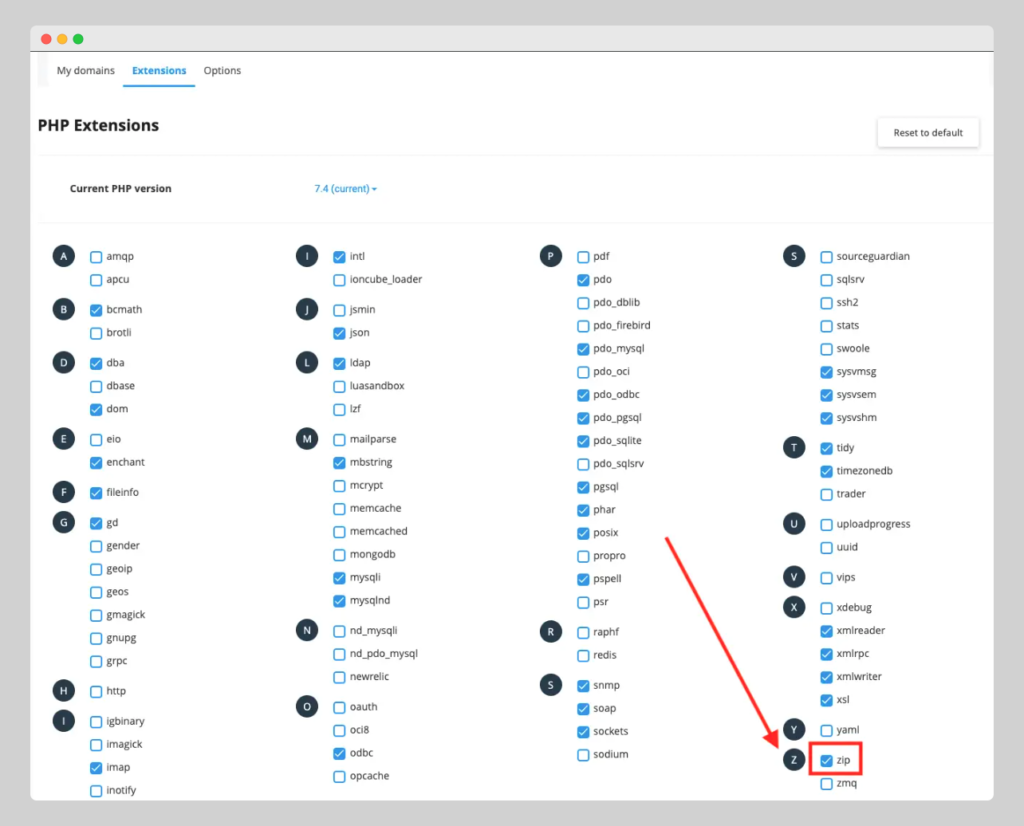Click the letter X section badge
This screenshot has width=1024, height=826.
[793, 607]
